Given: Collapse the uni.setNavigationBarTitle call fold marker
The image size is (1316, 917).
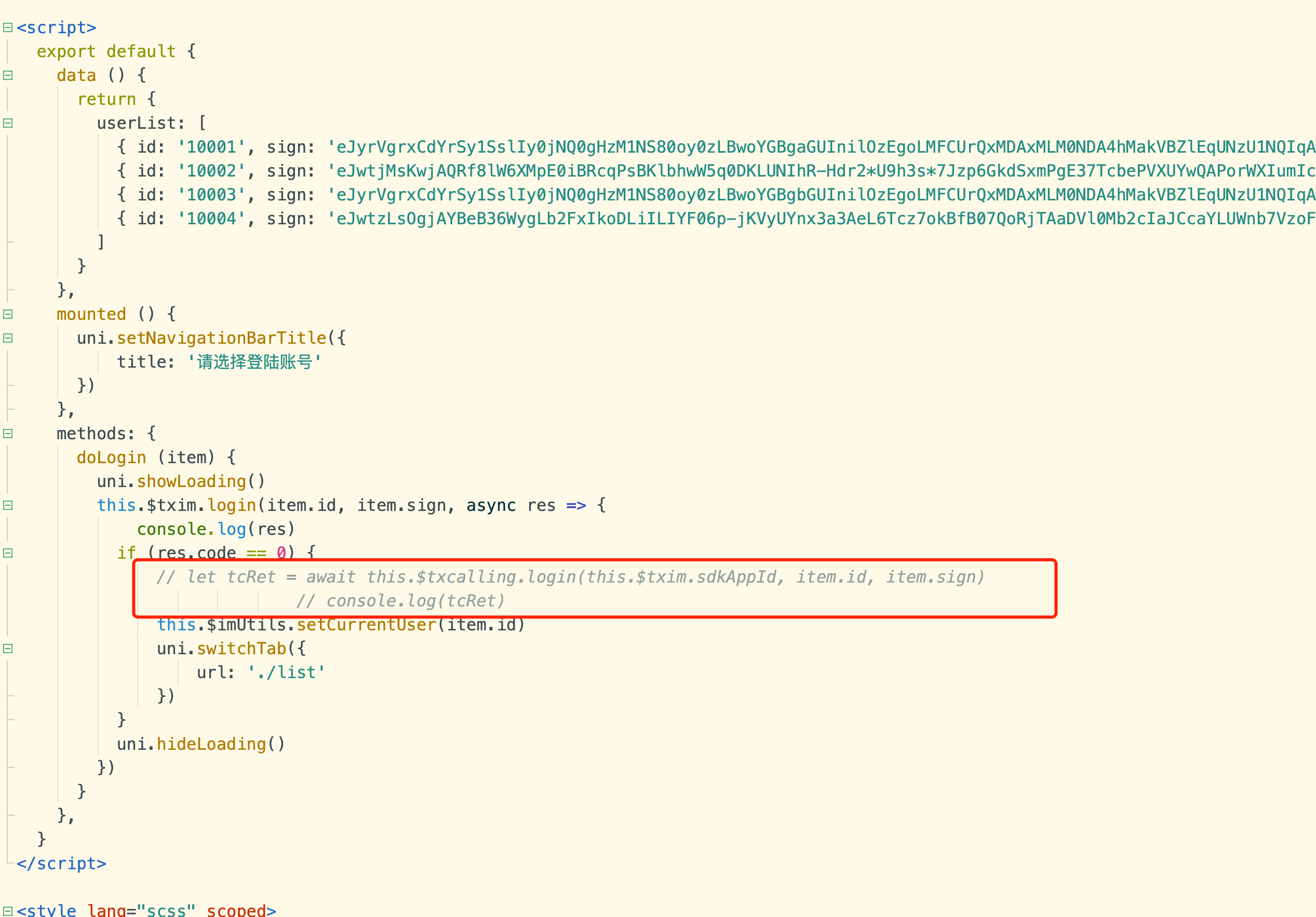Looking at the screenshot, I should pyautogui.click(x=7, y=338).
